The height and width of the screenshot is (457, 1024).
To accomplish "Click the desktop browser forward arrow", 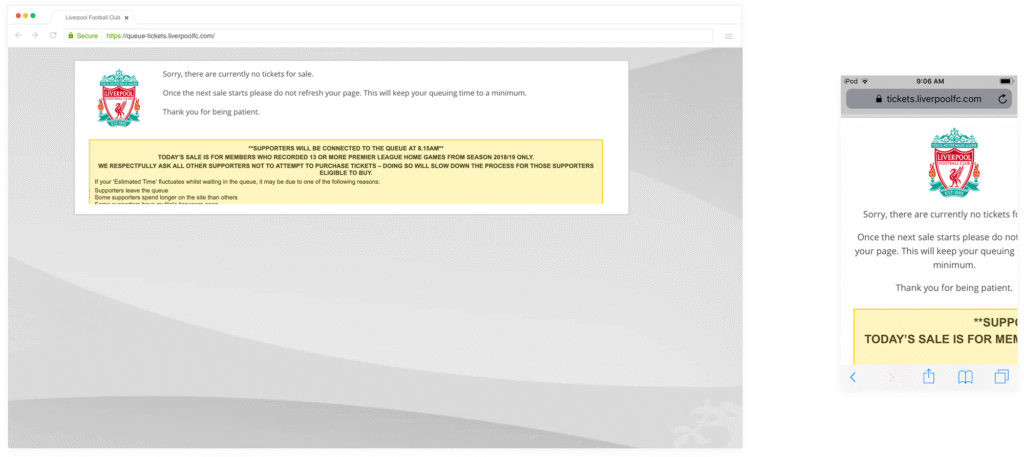I will 35,35.
